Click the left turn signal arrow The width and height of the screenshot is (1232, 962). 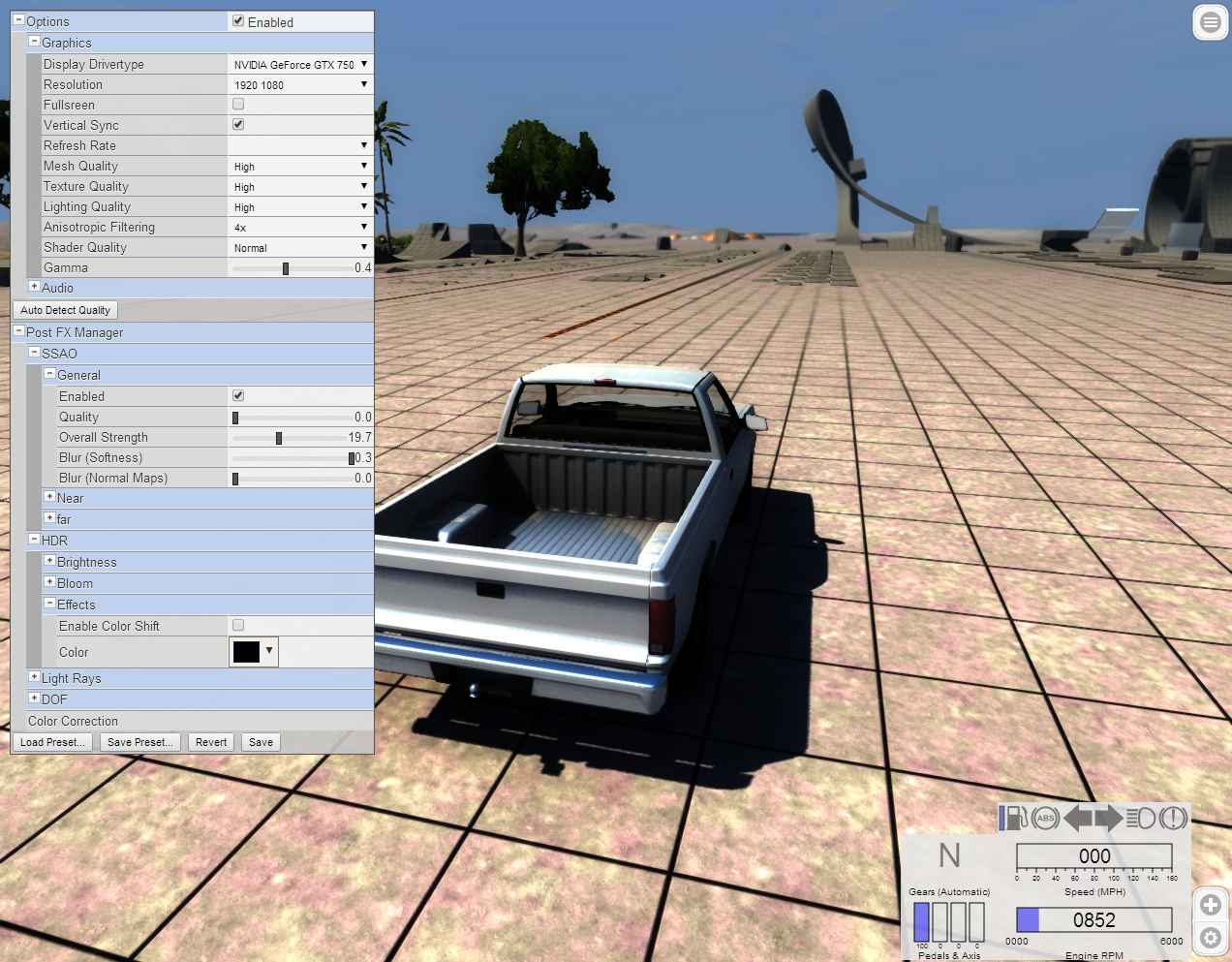(1077, 819)
